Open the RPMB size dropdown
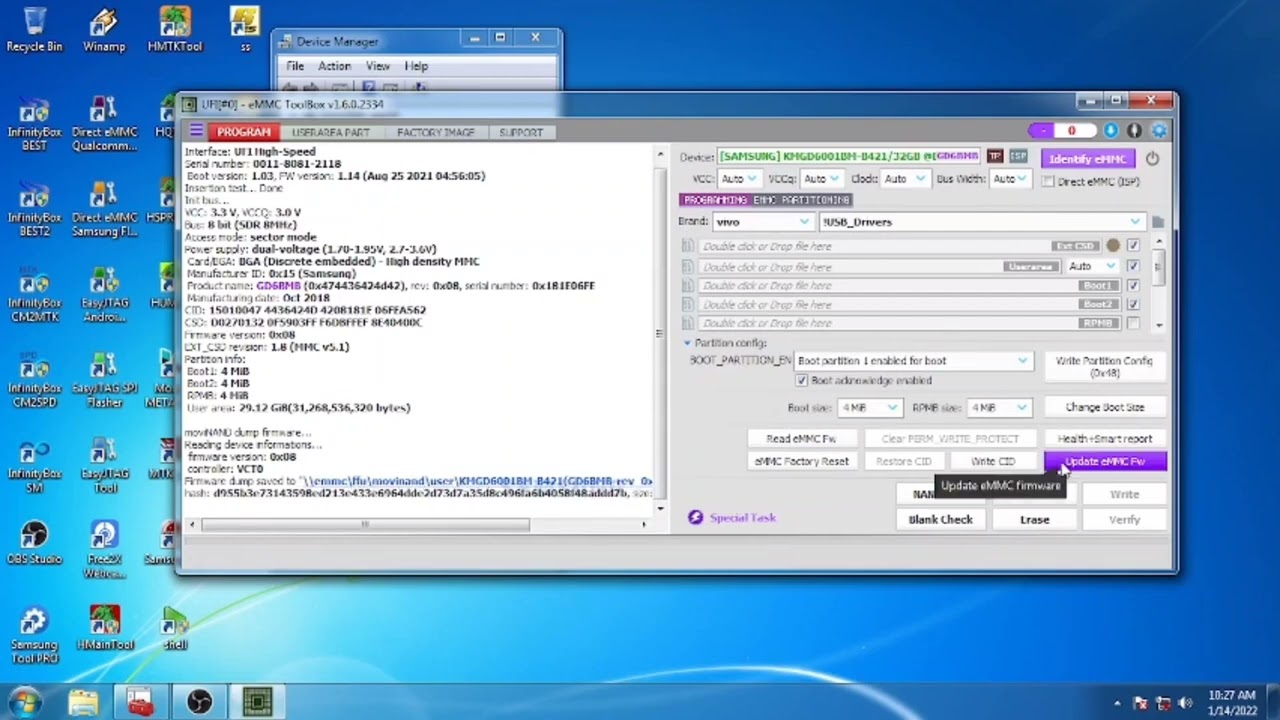 point(1000,408)
